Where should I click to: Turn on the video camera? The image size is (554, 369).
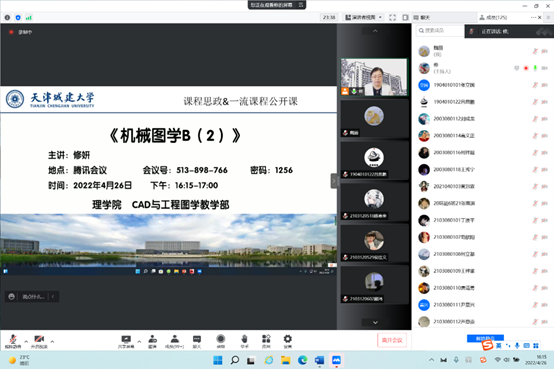coord(39,341)
